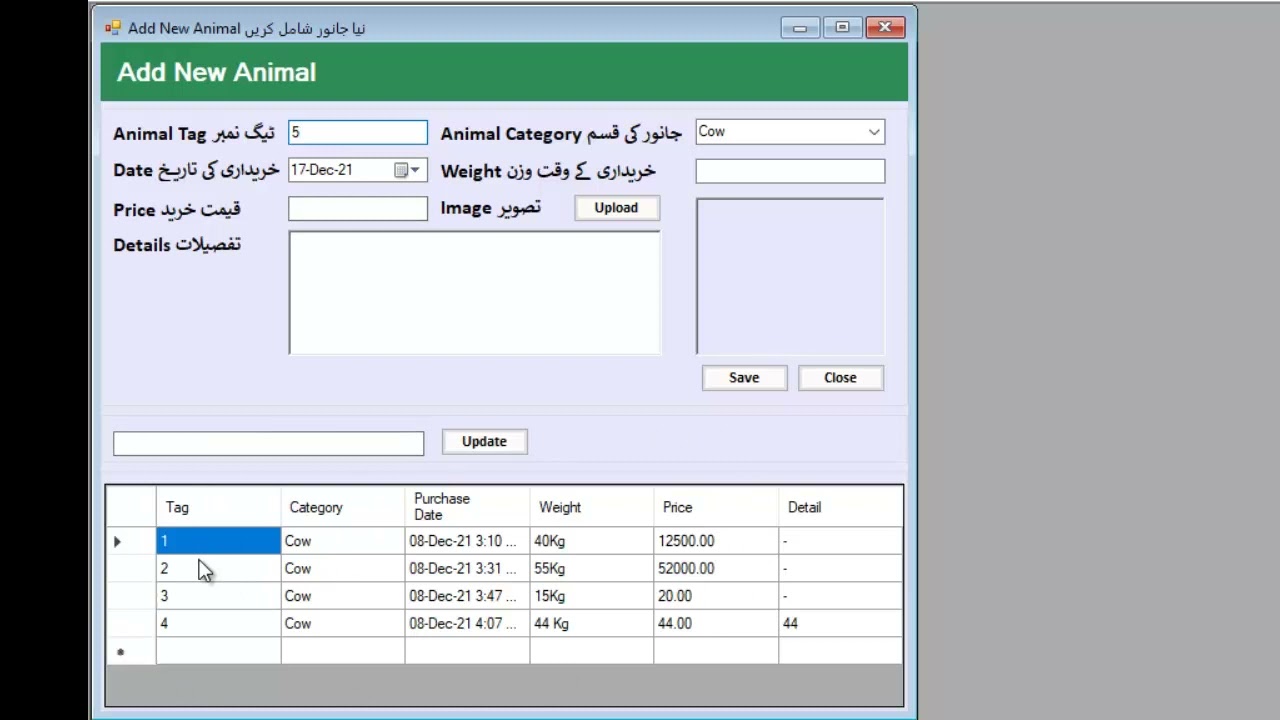Click Detail cell with value 44
The image size is (1280, 720).
[x=840, y=623]
